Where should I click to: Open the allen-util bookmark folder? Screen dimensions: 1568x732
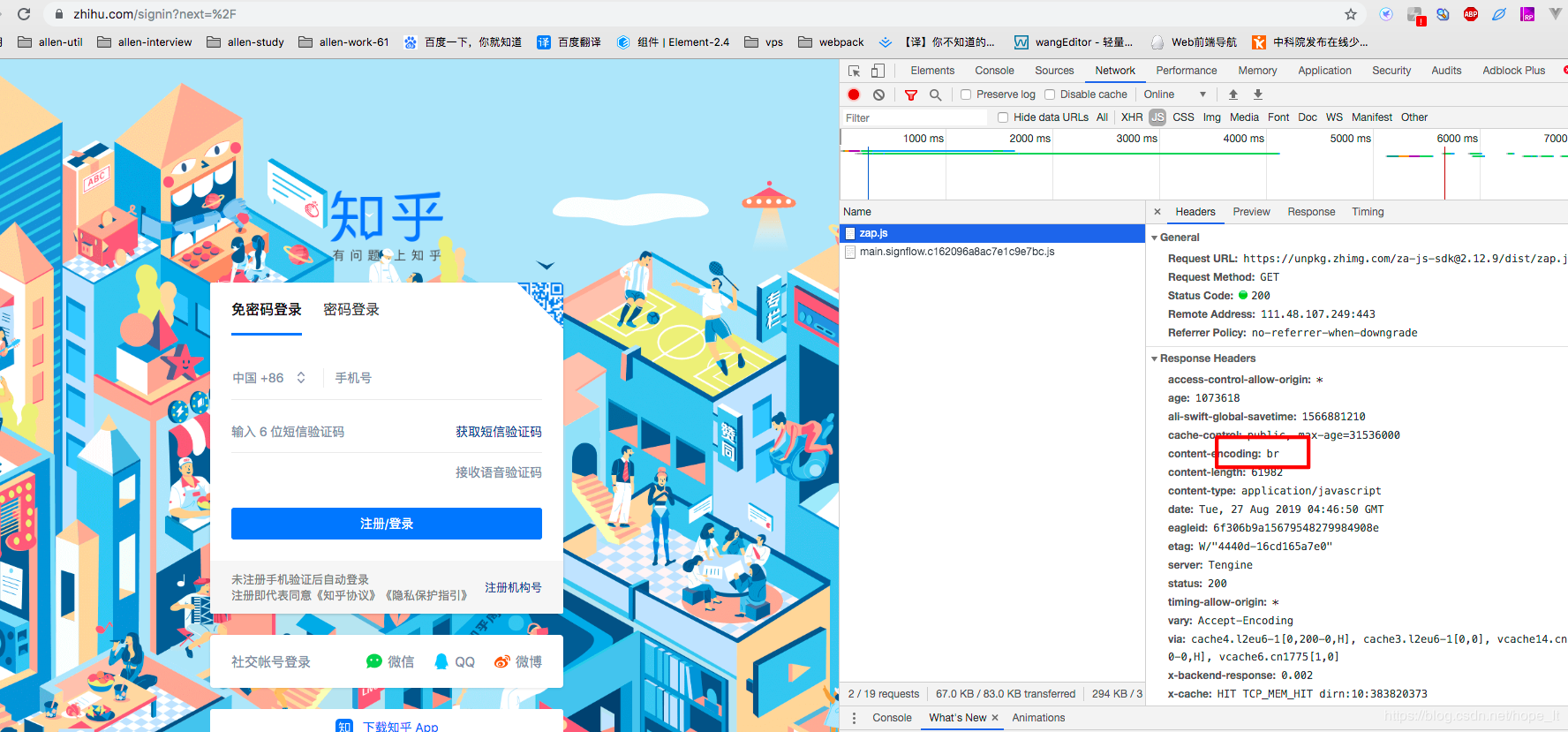point(50,42)
